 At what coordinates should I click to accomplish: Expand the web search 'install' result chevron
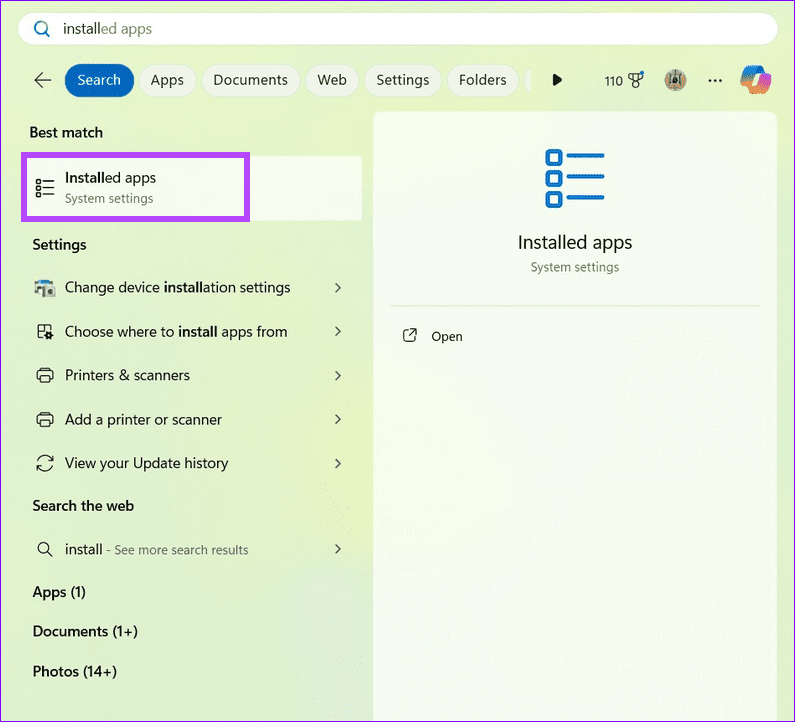(x=338, y=549)
